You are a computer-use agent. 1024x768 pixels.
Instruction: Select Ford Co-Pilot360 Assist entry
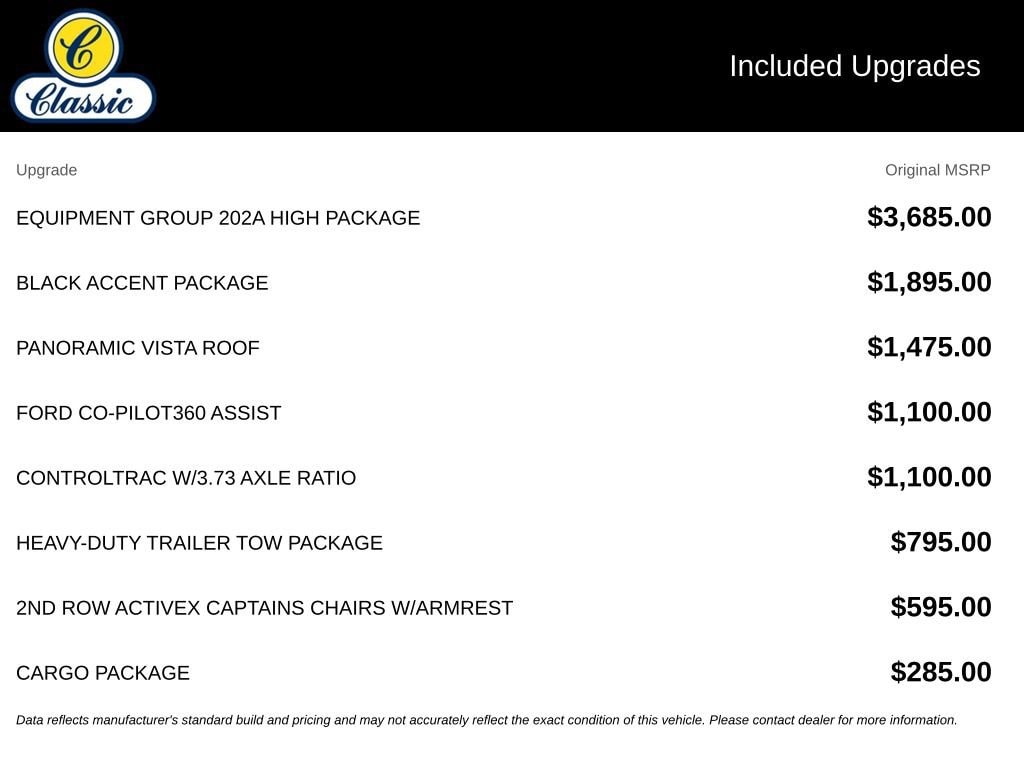[x=148, y=413]
